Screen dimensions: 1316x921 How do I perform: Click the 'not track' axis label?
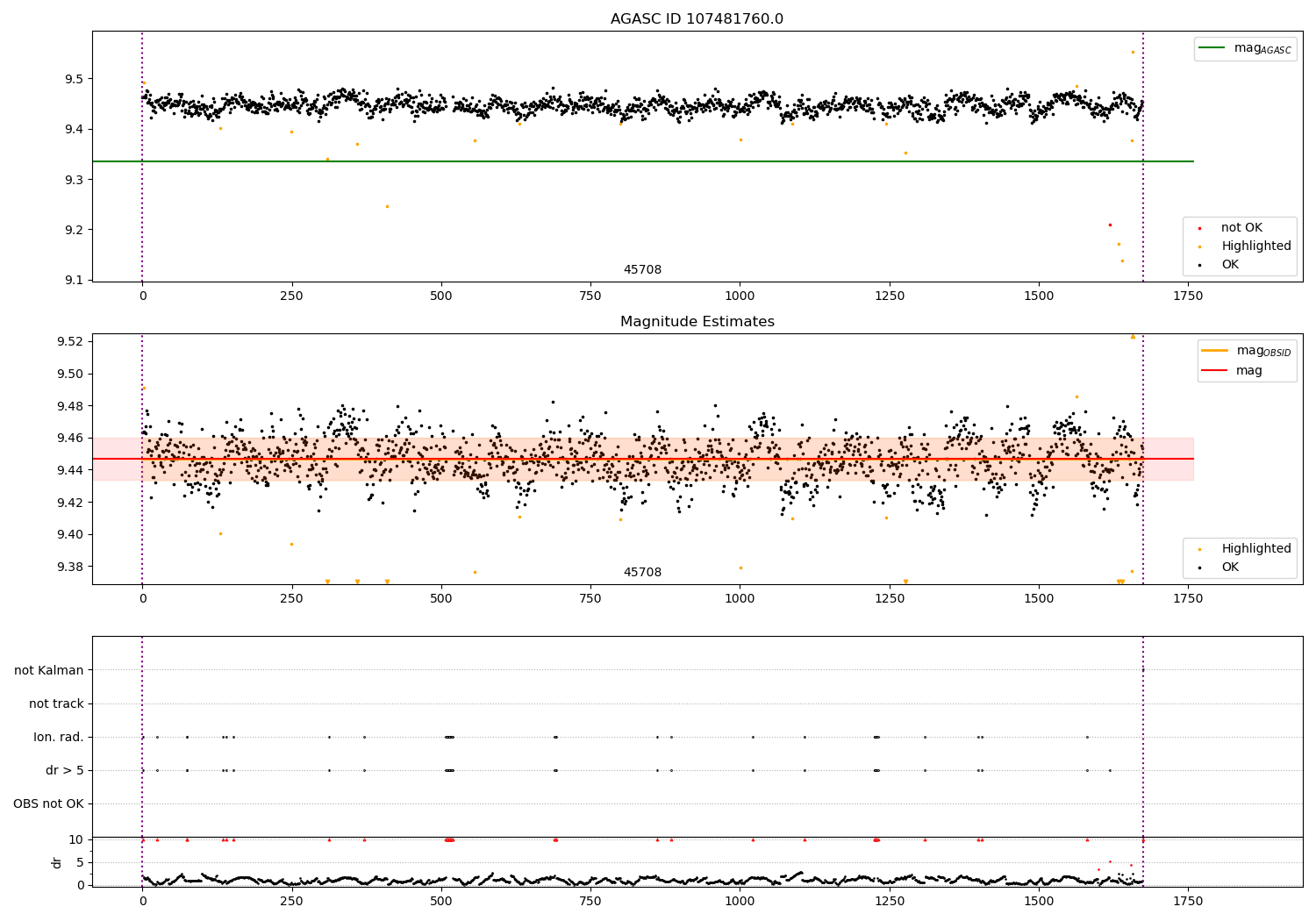(x=56, y=703)
